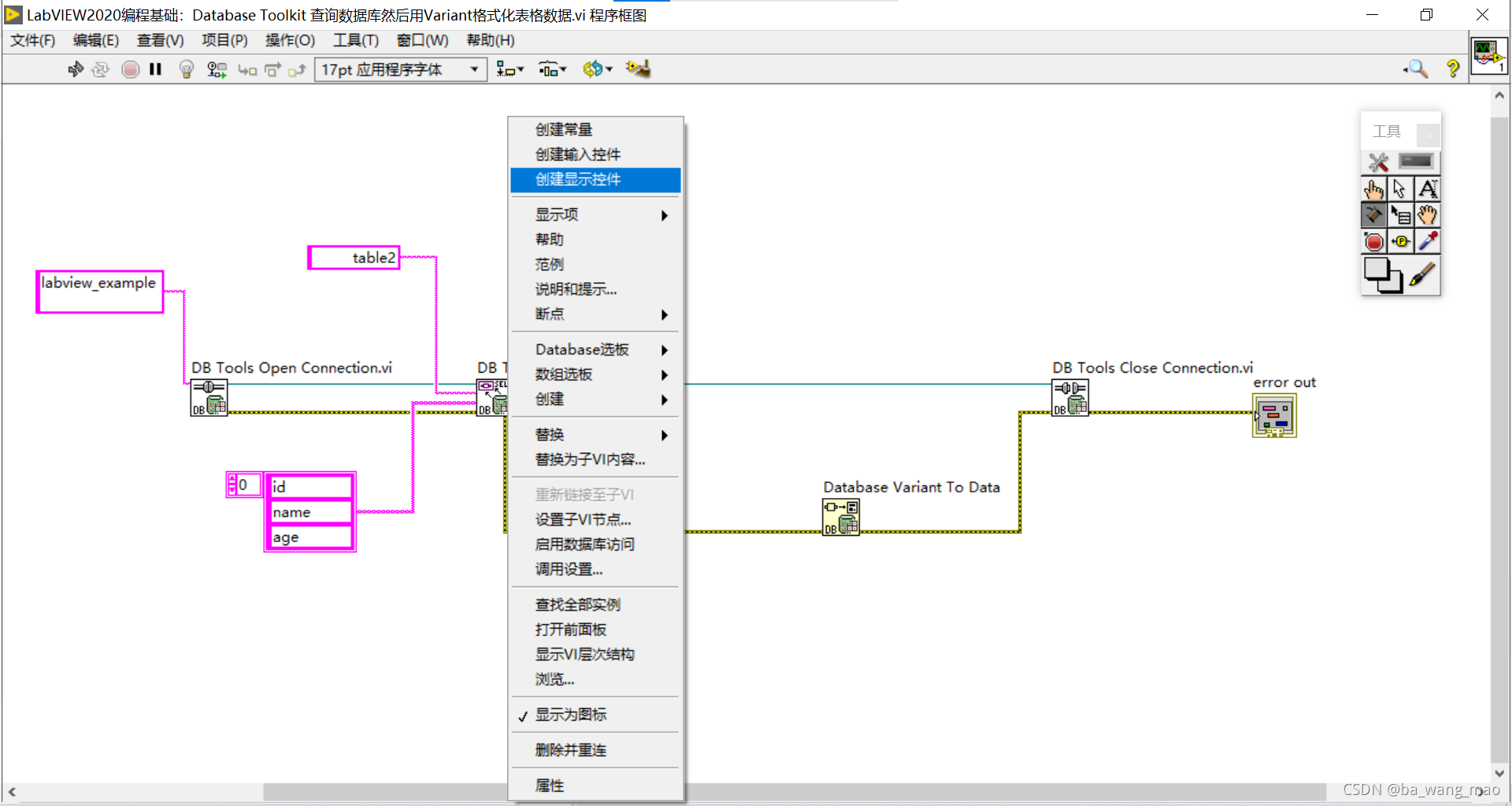This screenshot has width=1512, height=806.
Task: Open the 操作(O) menu
Action: coord(290,40)
